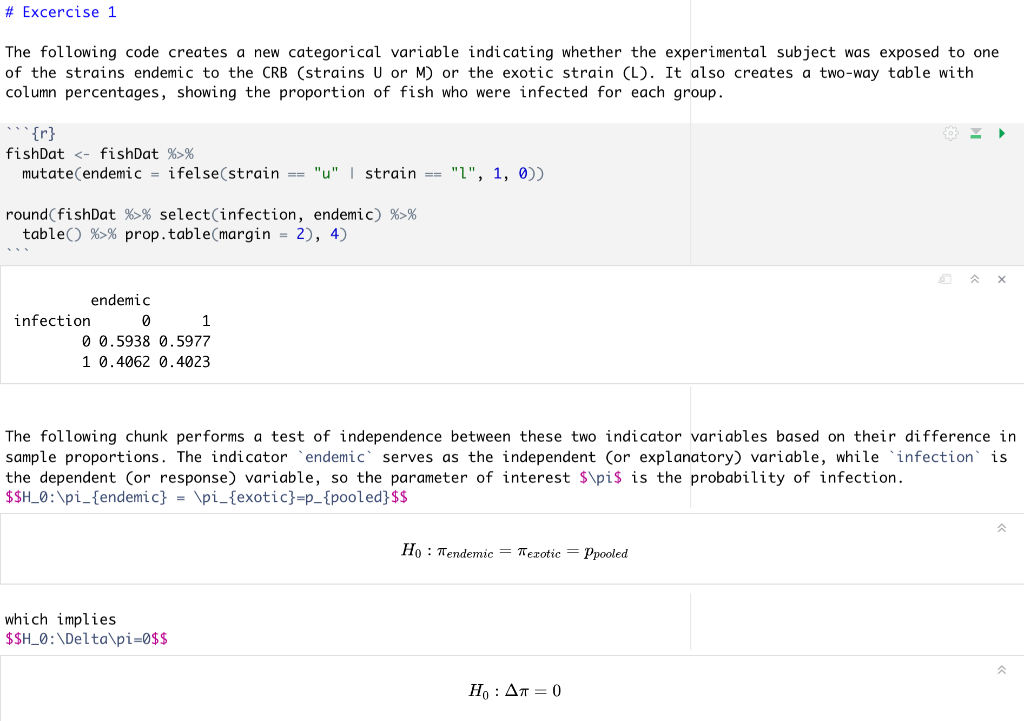Click the 'infection' row label in output

[x=52, y=321]
